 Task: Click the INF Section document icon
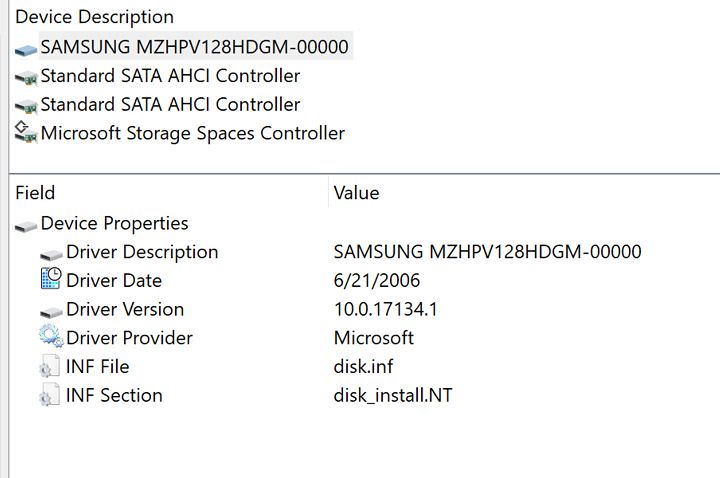coord(51,396)
